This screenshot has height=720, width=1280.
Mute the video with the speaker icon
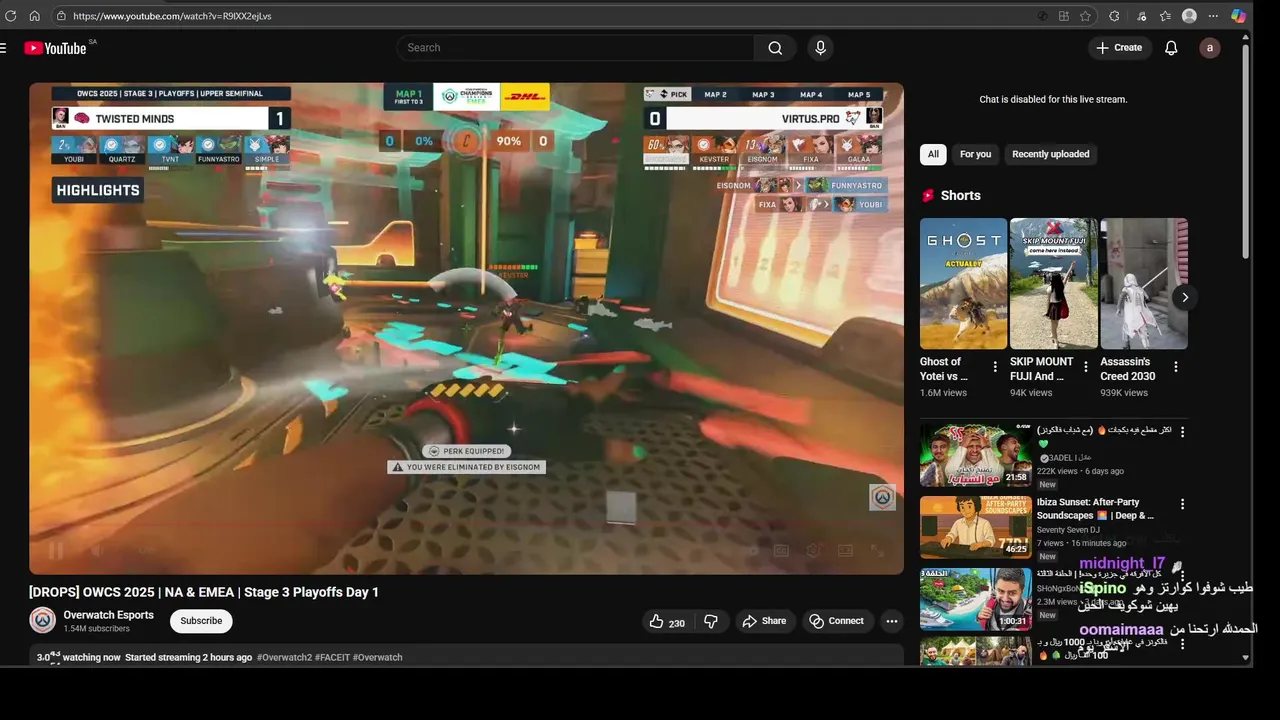[96, 551]
